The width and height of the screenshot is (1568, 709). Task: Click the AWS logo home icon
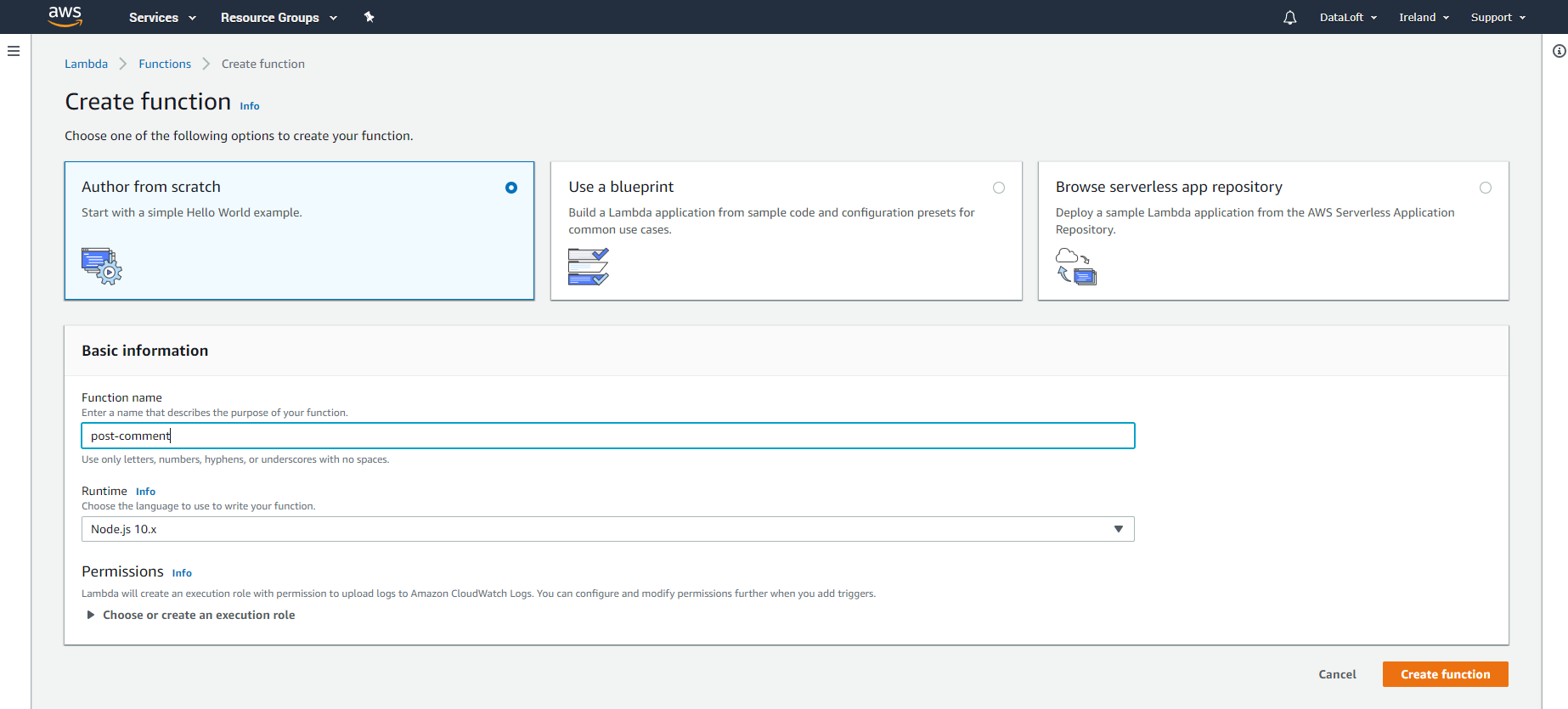(x=65, y=16)
